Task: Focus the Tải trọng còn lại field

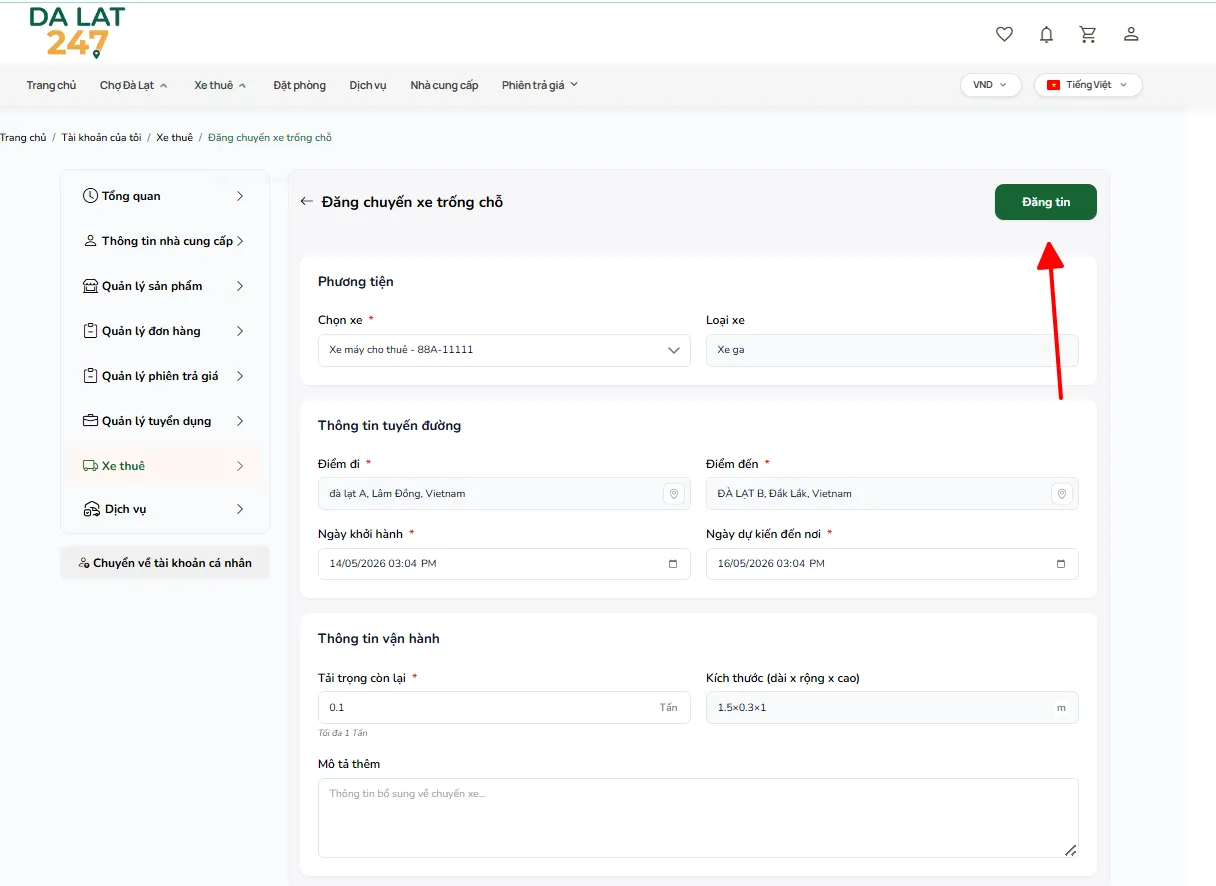Action: (504, 707)
